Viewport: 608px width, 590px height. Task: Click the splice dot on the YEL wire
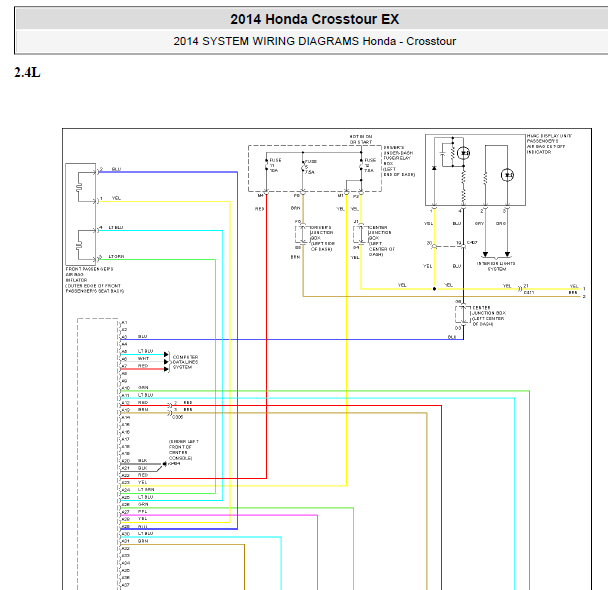(x=434, y=289)
